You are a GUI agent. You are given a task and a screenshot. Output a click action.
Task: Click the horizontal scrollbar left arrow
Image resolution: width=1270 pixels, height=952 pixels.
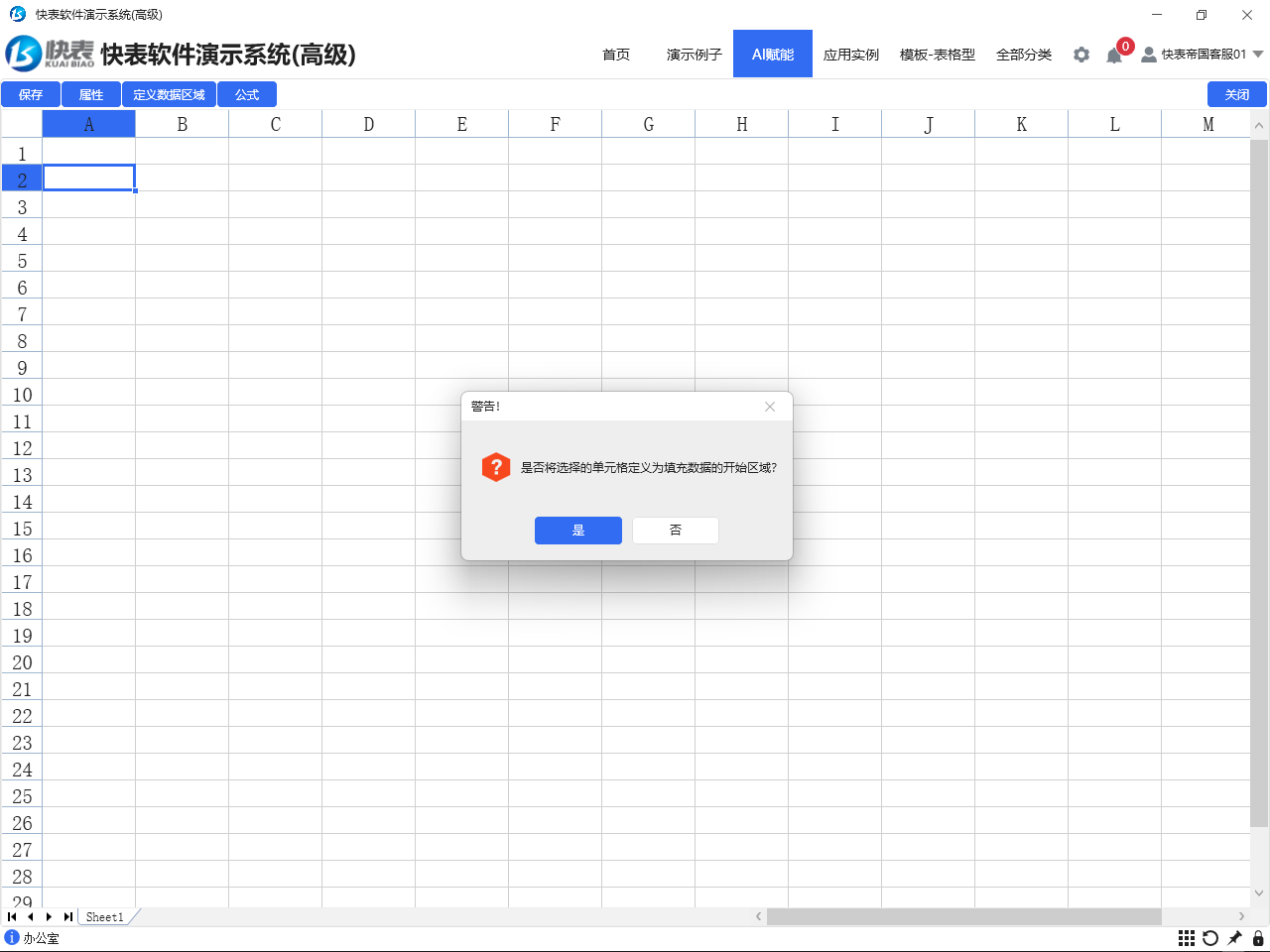tap(758, 916)
